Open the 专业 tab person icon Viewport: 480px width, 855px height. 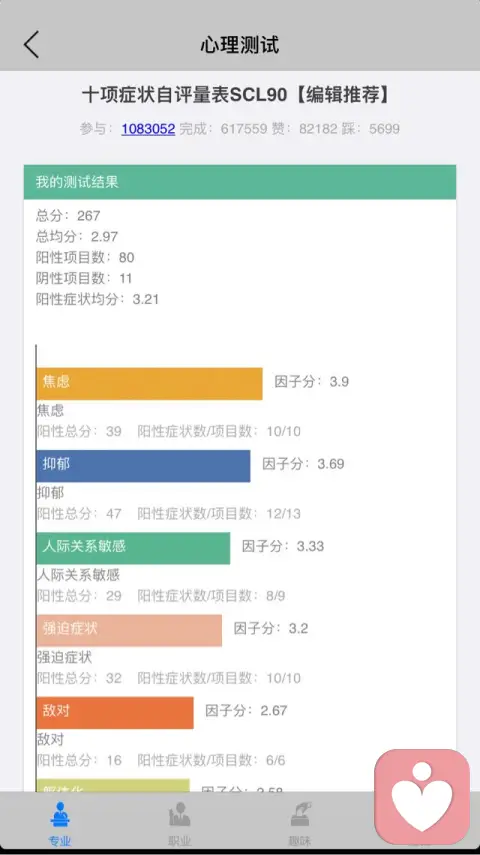(60, 814)
